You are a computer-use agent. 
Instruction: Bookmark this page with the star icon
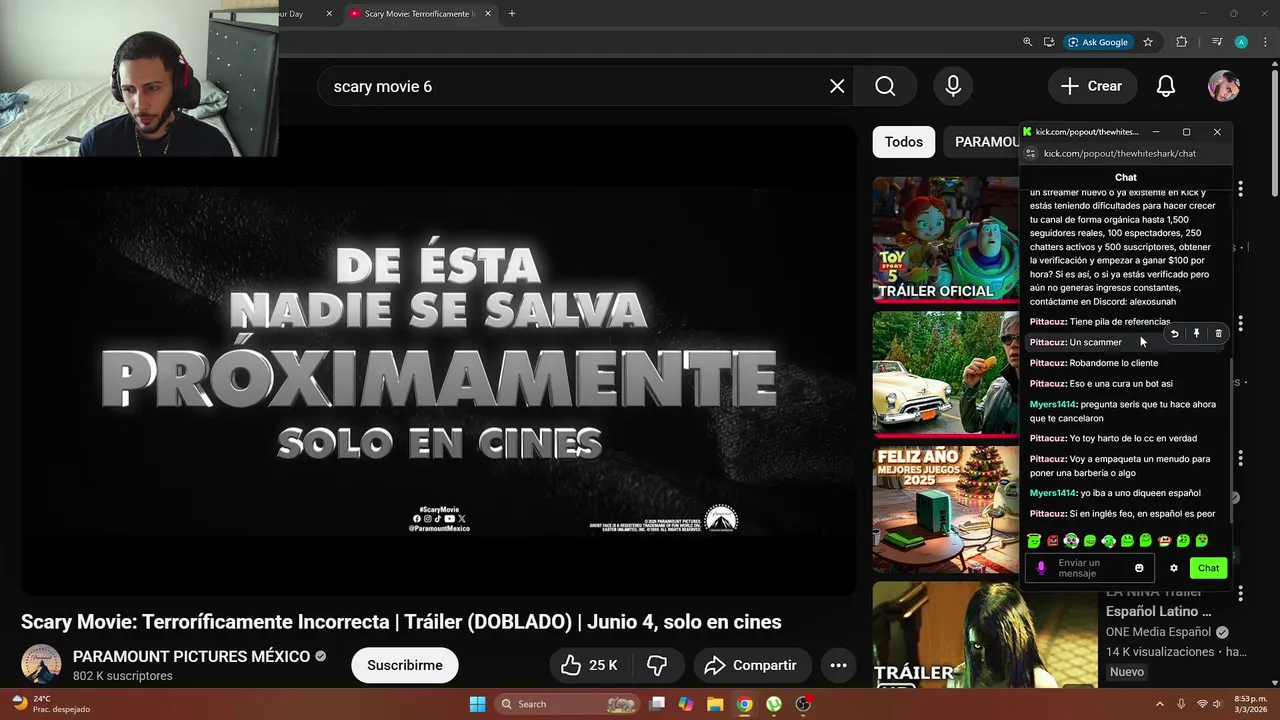1148,42
